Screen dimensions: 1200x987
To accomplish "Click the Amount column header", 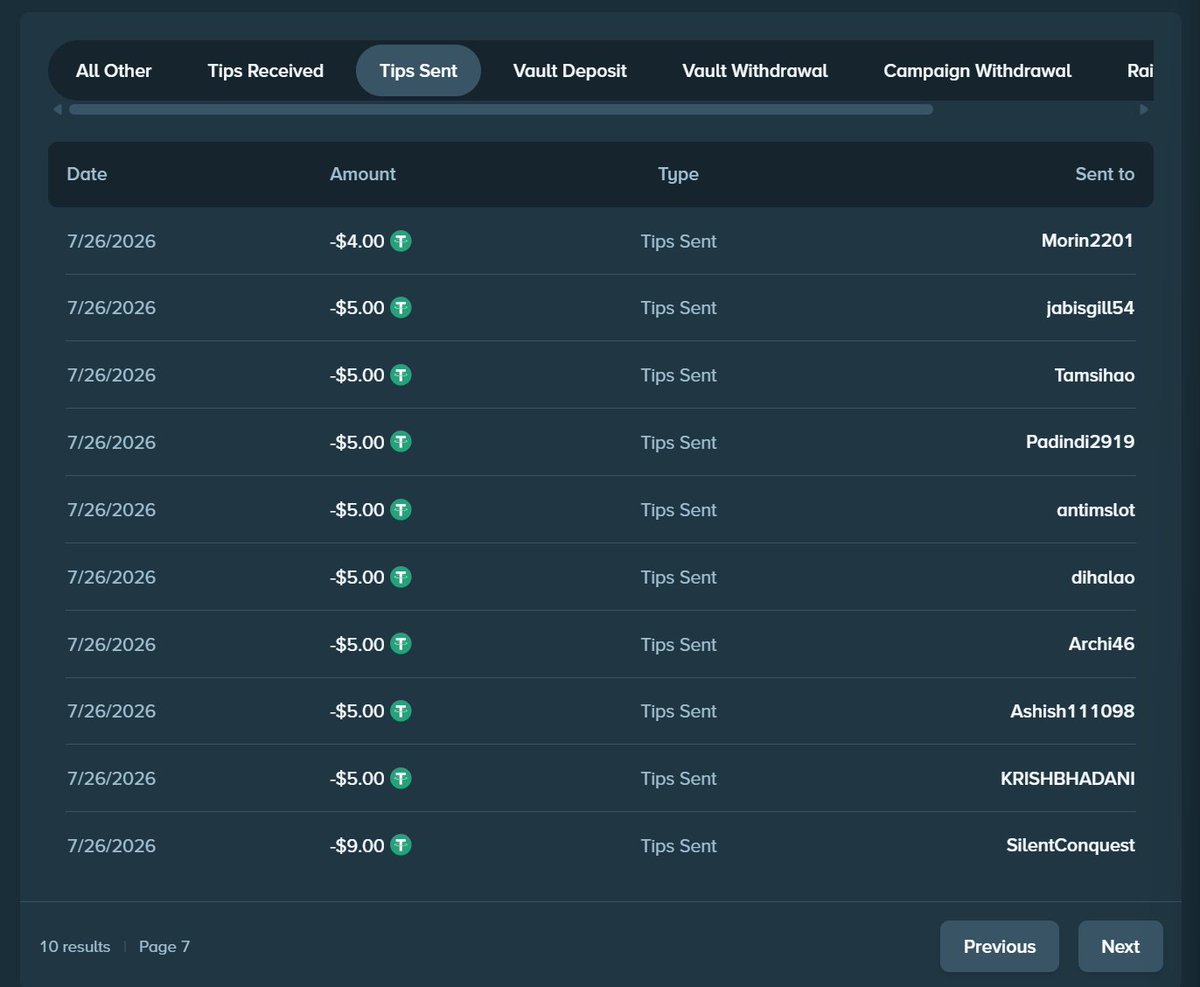I will point(363,174).
